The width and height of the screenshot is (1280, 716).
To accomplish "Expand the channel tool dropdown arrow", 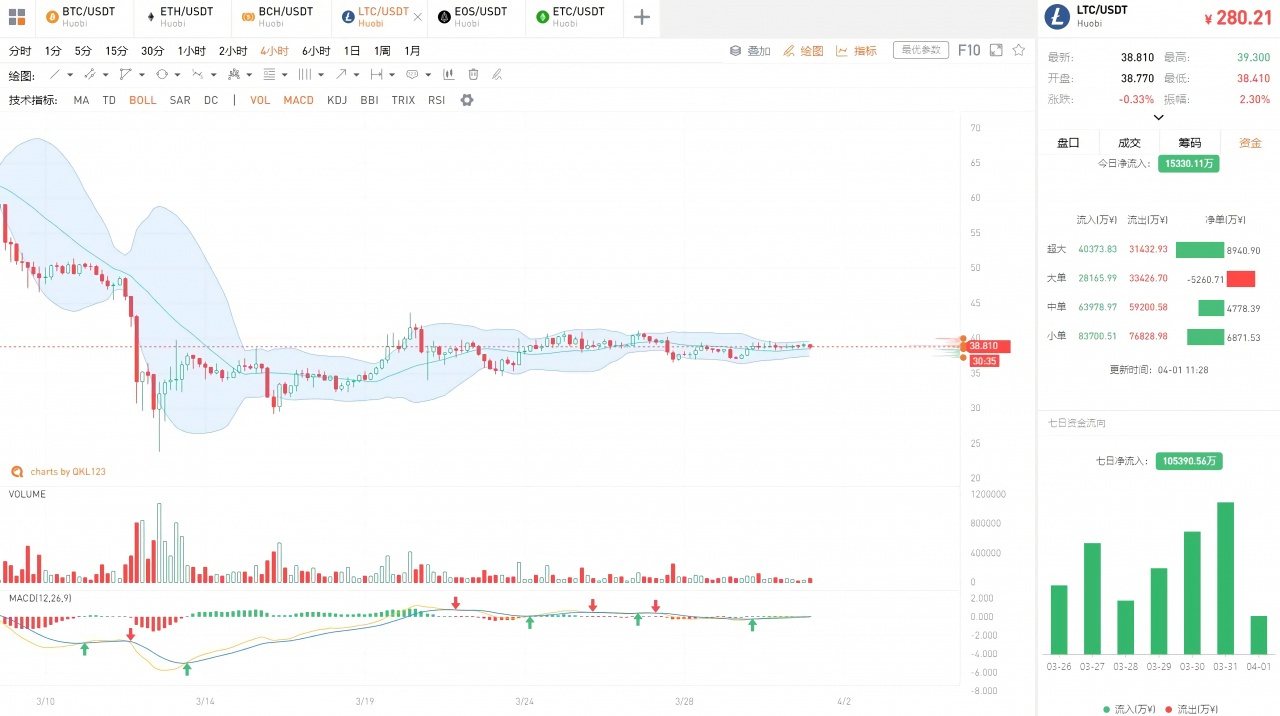I will (x=105, y=75).
